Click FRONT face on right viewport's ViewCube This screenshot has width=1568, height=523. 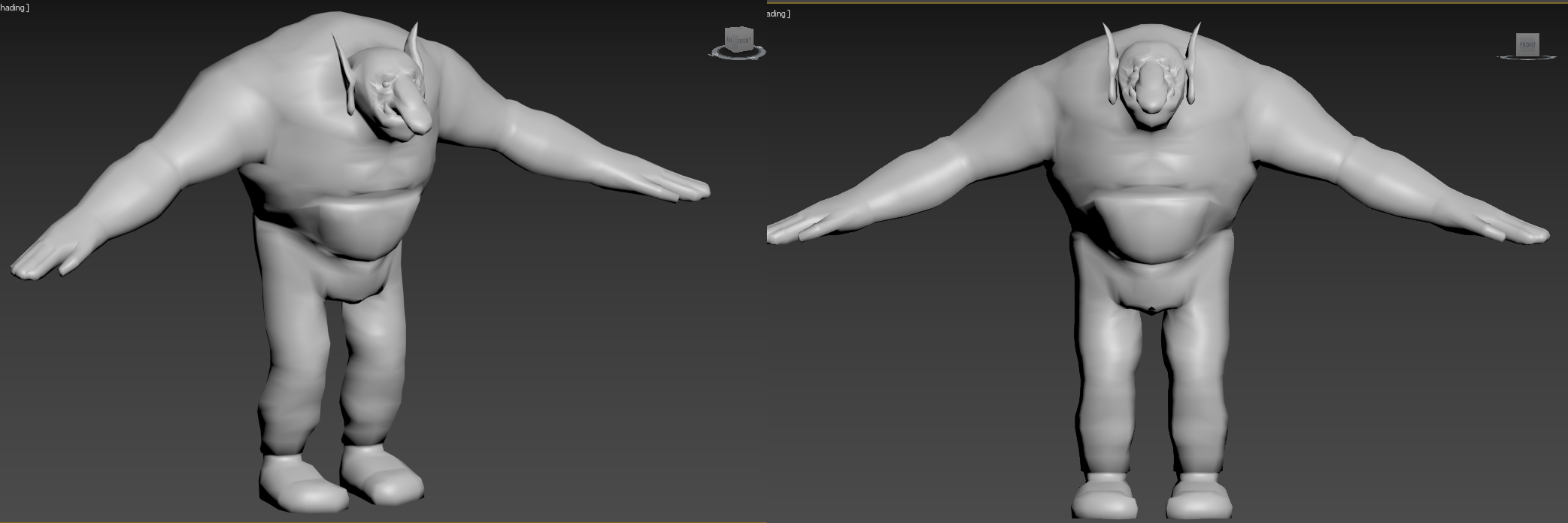tap(1527, 44)
